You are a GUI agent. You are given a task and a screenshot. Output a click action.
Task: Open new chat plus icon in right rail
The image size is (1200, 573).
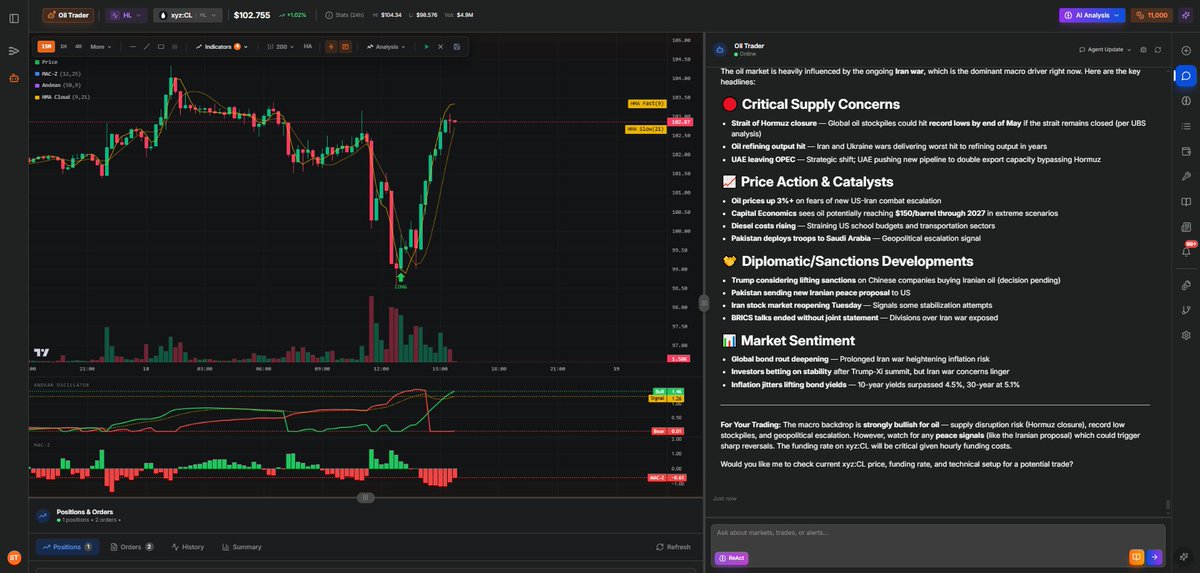(1185, 49)
